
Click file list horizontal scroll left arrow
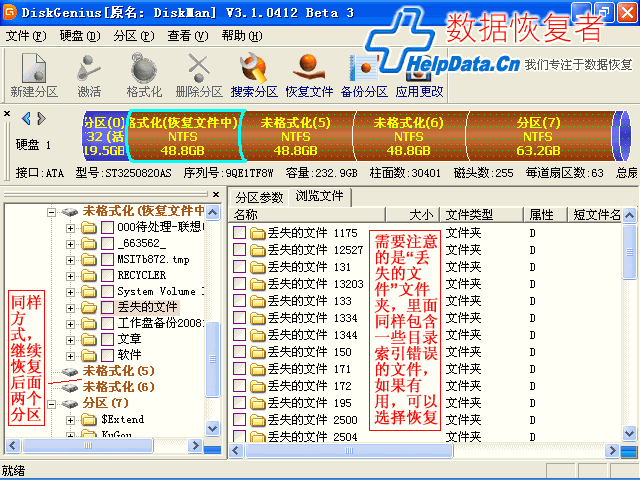(x=236, y=451)
